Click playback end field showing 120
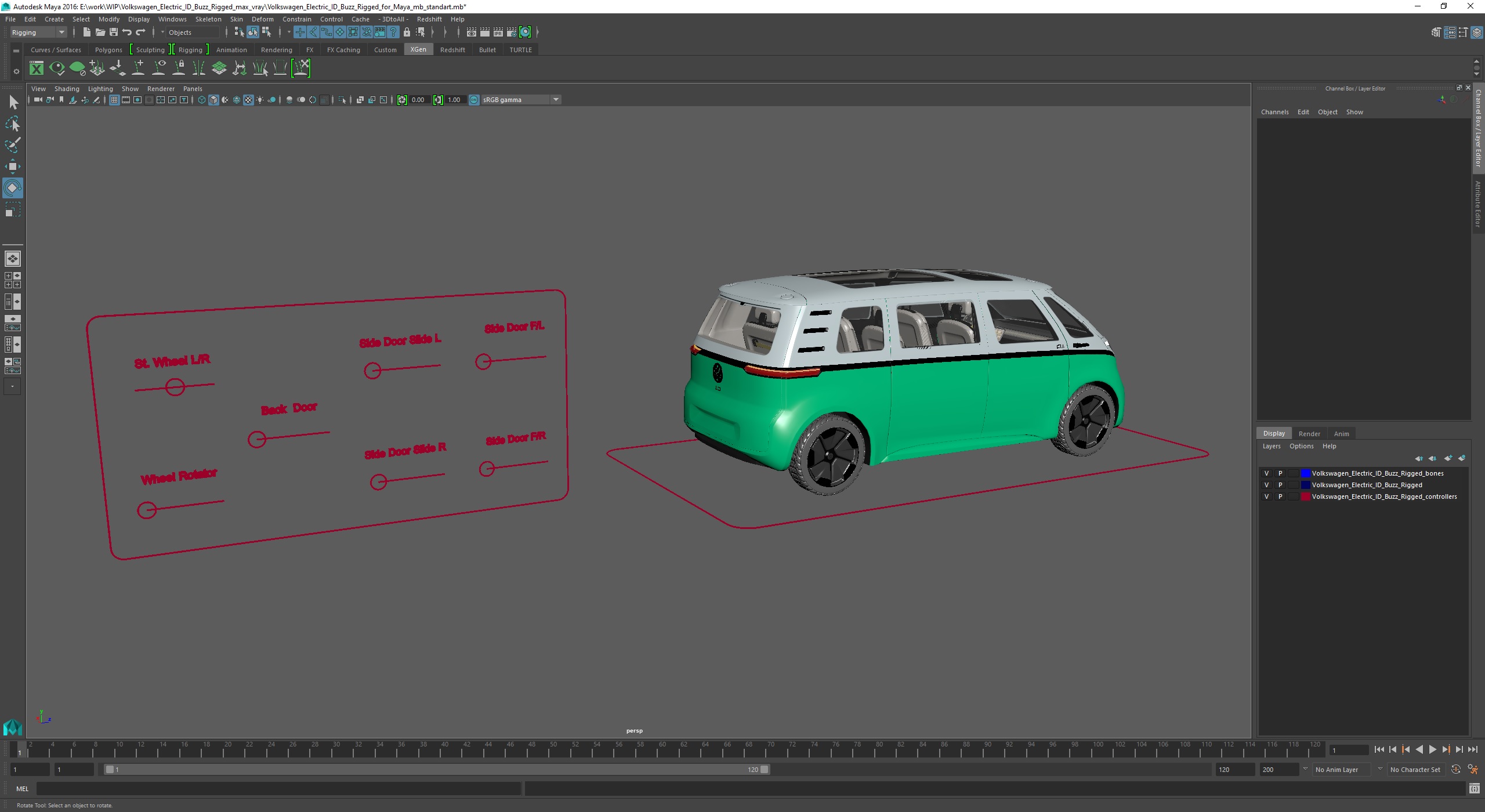This screenshot has height=812, width=1485. coord(1234,770)
